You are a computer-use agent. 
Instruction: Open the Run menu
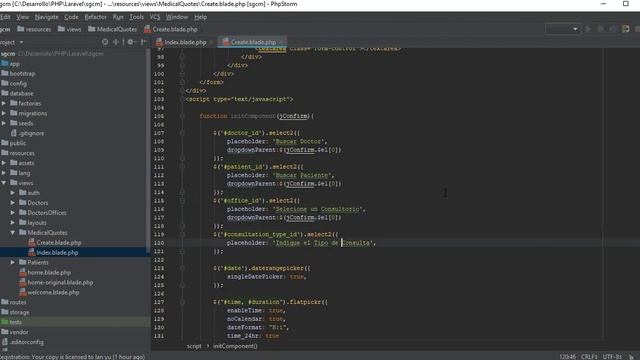(x=118, y=17)
